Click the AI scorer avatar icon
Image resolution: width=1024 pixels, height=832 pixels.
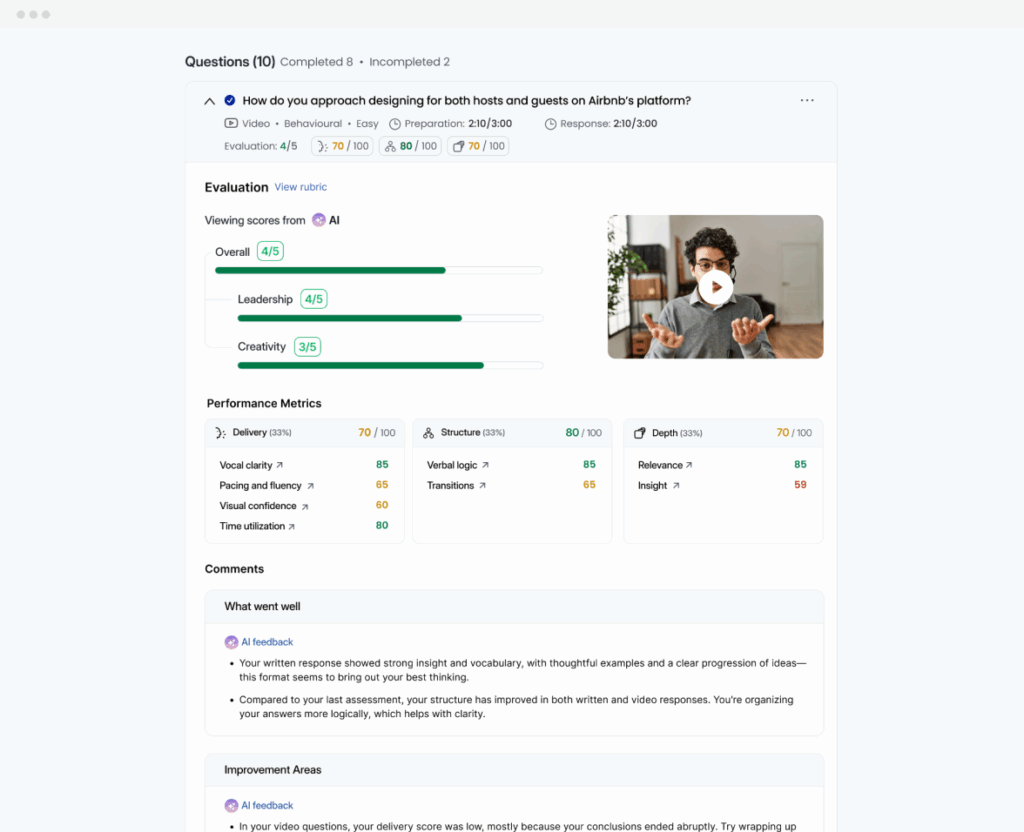pyautogui.click(x=318, y=220)
